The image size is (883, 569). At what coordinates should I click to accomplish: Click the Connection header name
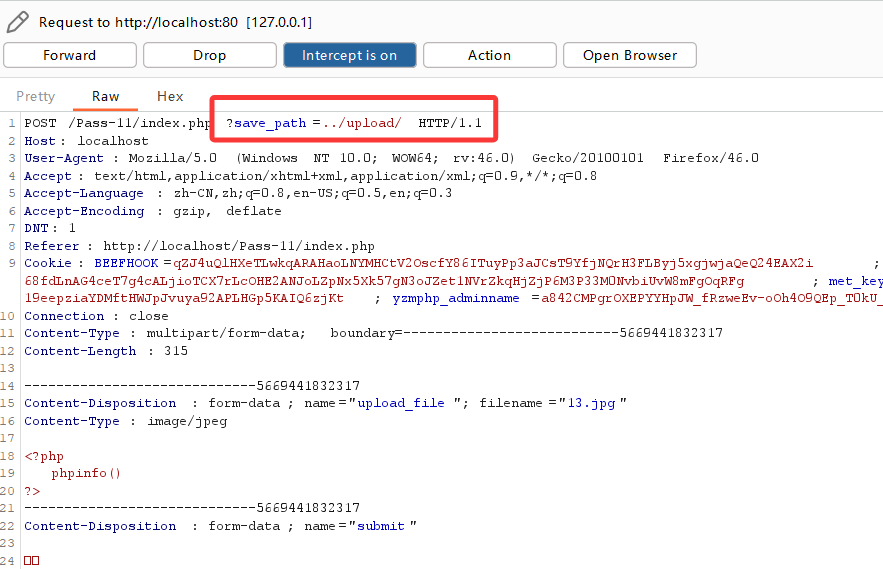point(64,316)
